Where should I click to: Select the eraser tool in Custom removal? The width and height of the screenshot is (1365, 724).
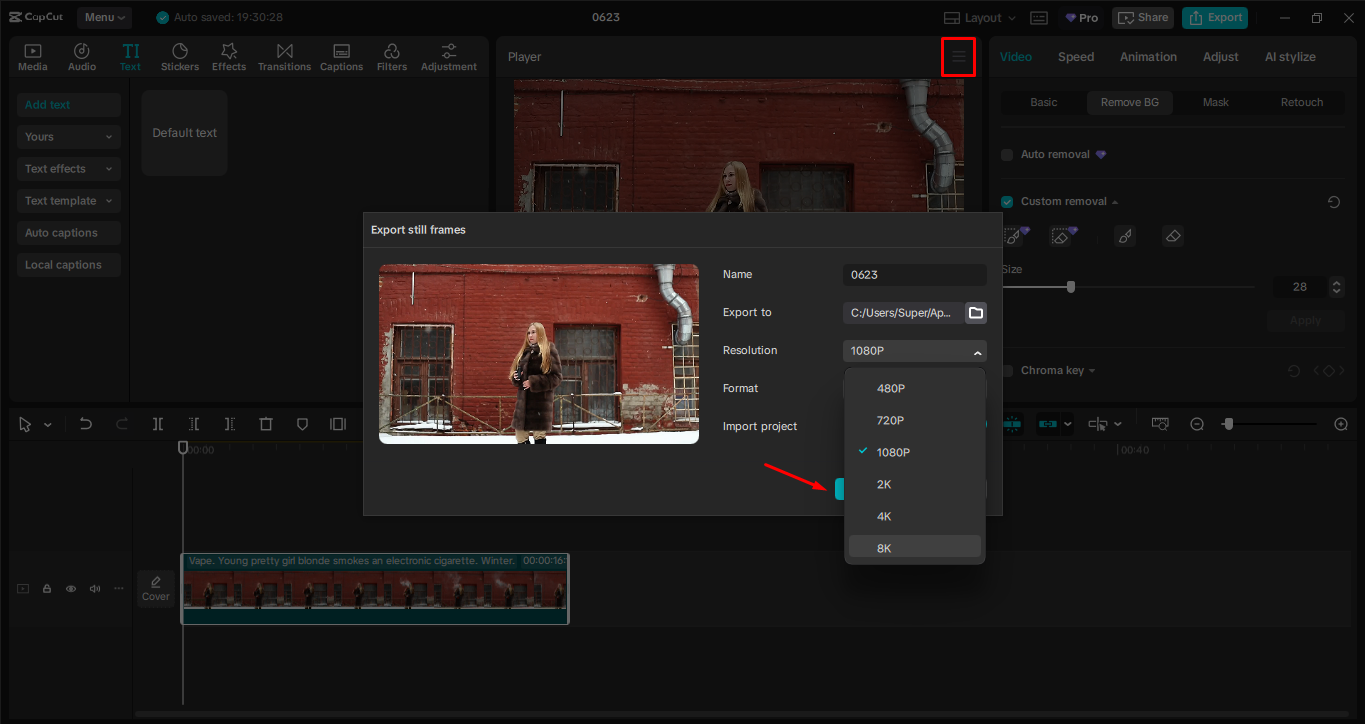(x=1173, y=236)
